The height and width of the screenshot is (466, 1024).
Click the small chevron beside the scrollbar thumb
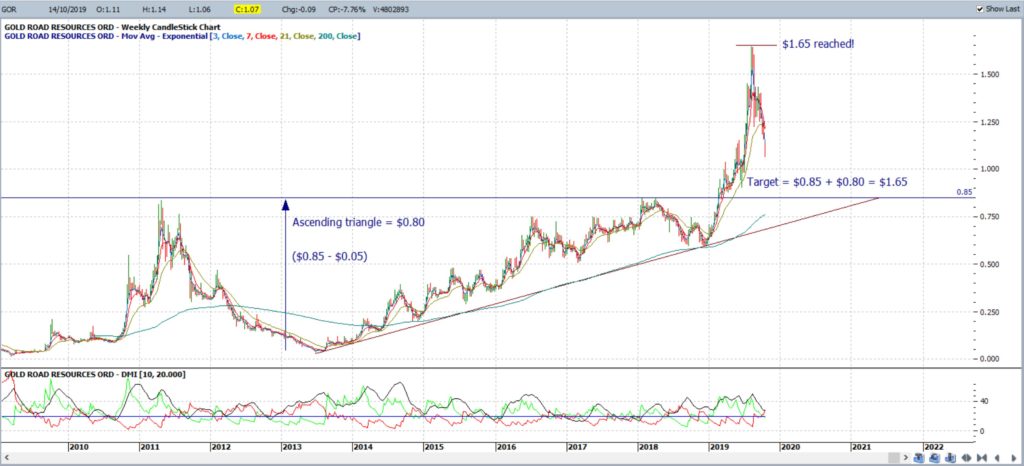click(x=906, y=458)
